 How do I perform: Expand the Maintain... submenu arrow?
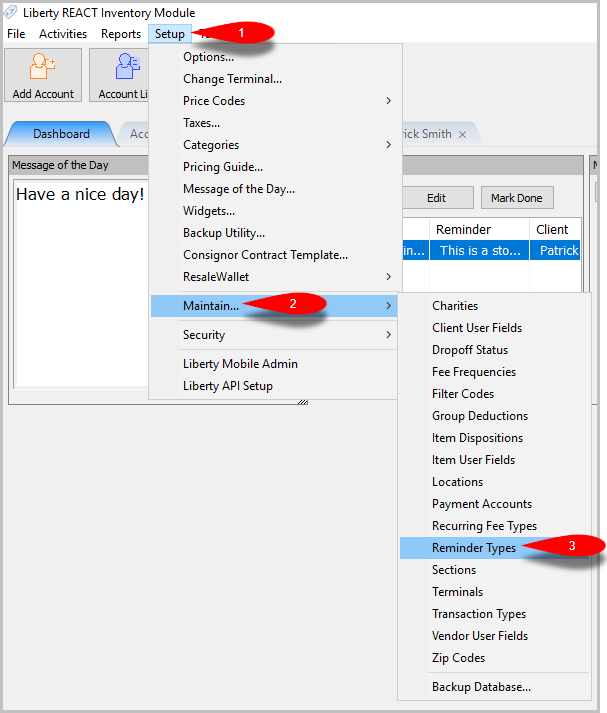point(388,306)
